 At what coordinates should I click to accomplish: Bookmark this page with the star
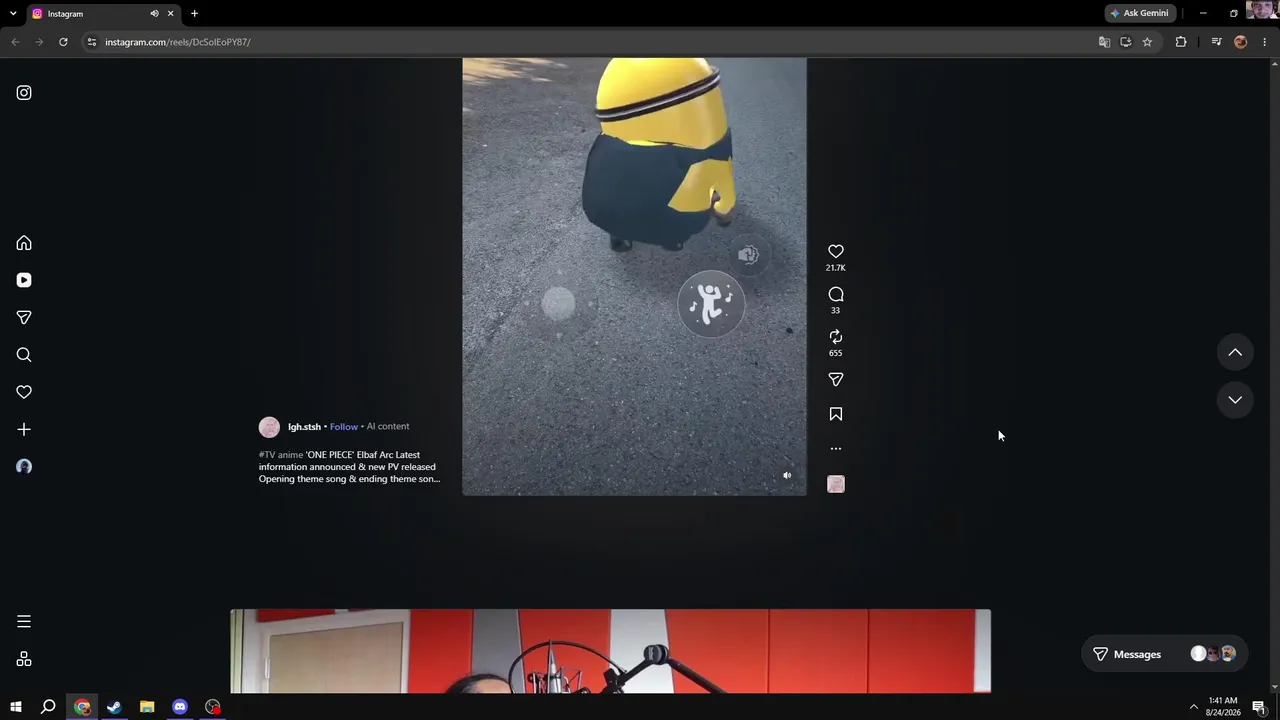pos(1147,42)
